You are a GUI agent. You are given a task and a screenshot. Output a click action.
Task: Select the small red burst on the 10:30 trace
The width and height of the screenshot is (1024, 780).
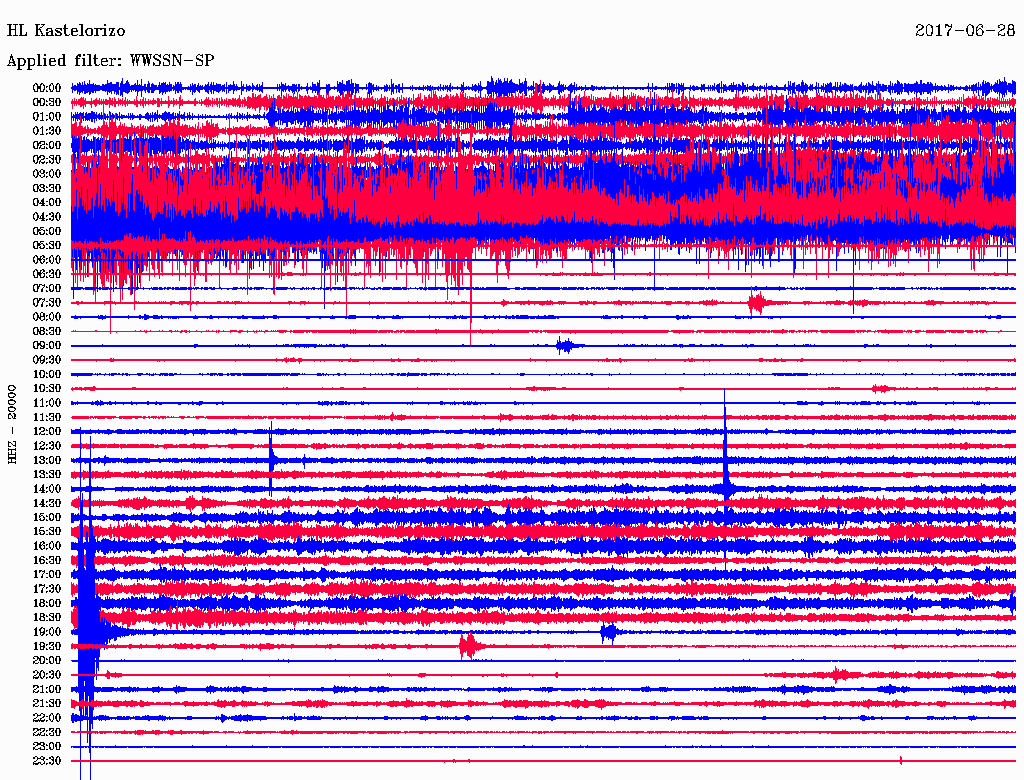882,389
